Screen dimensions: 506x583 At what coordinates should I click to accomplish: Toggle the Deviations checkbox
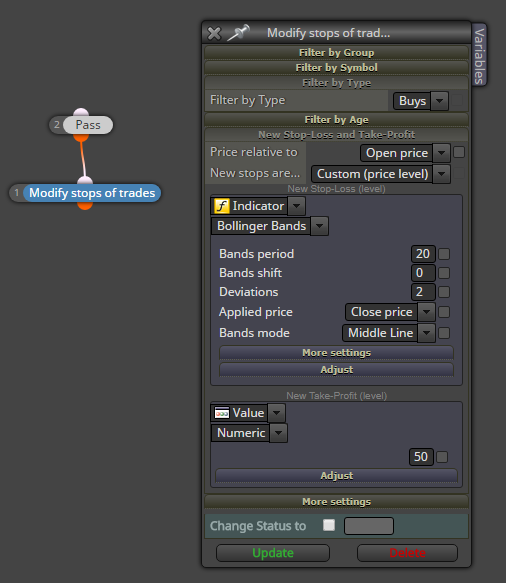coord(444,292)
